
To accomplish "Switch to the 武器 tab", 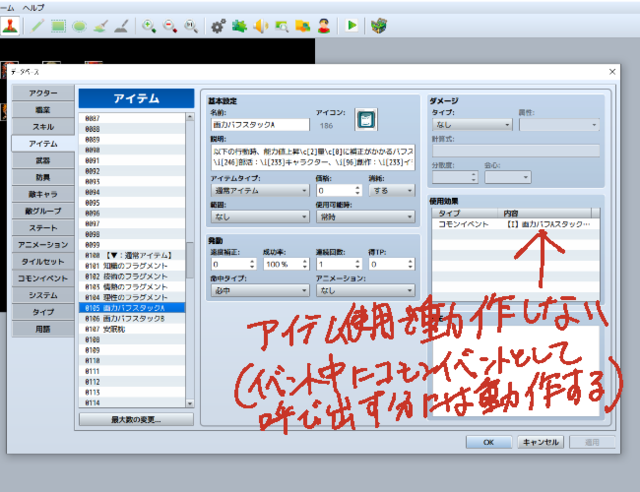I will pos(43,160).
